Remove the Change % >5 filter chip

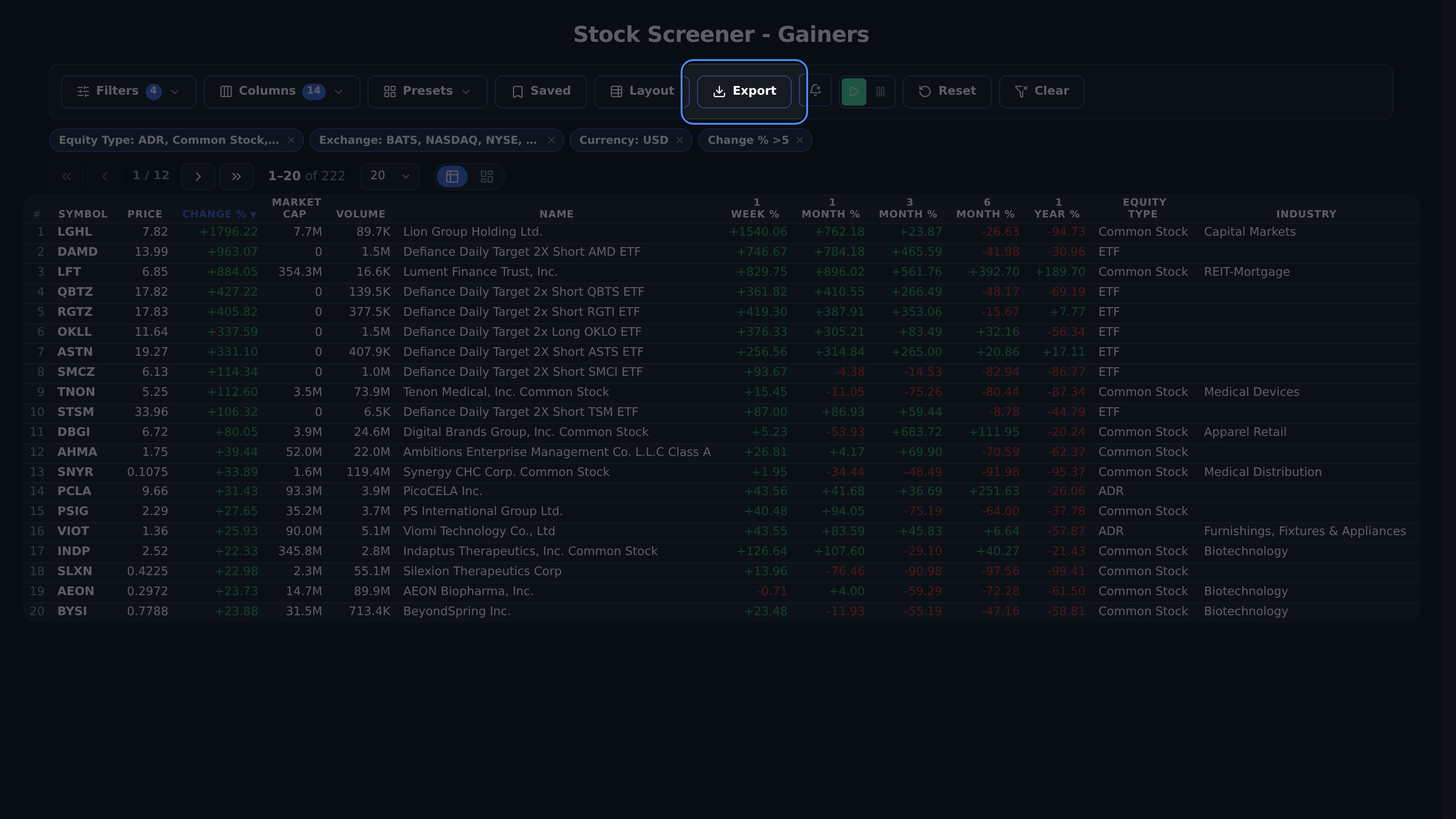tap(800, 140)
